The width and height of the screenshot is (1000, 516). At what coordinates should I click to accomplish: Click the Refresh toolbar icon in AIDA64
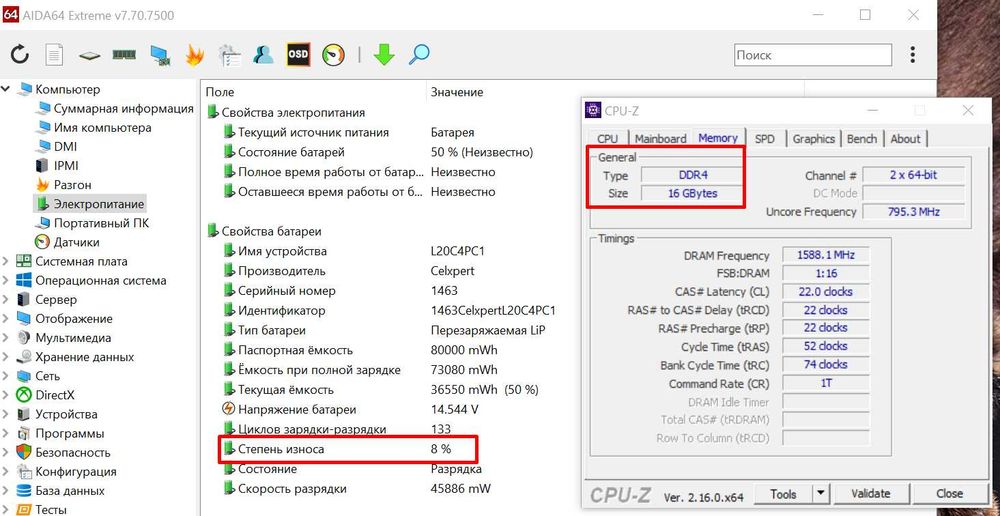pyautogui.click(x=20, y=55)
